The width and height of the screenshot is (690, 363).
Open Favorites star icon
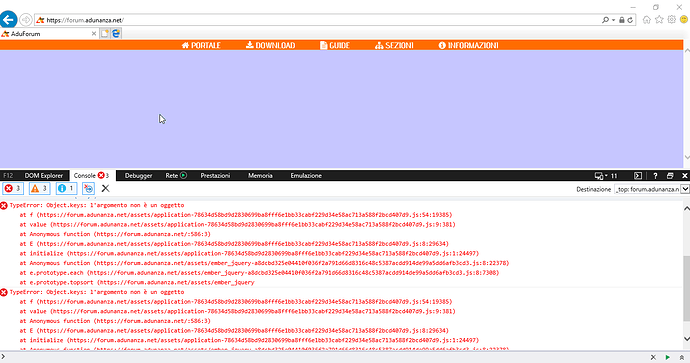659,20
